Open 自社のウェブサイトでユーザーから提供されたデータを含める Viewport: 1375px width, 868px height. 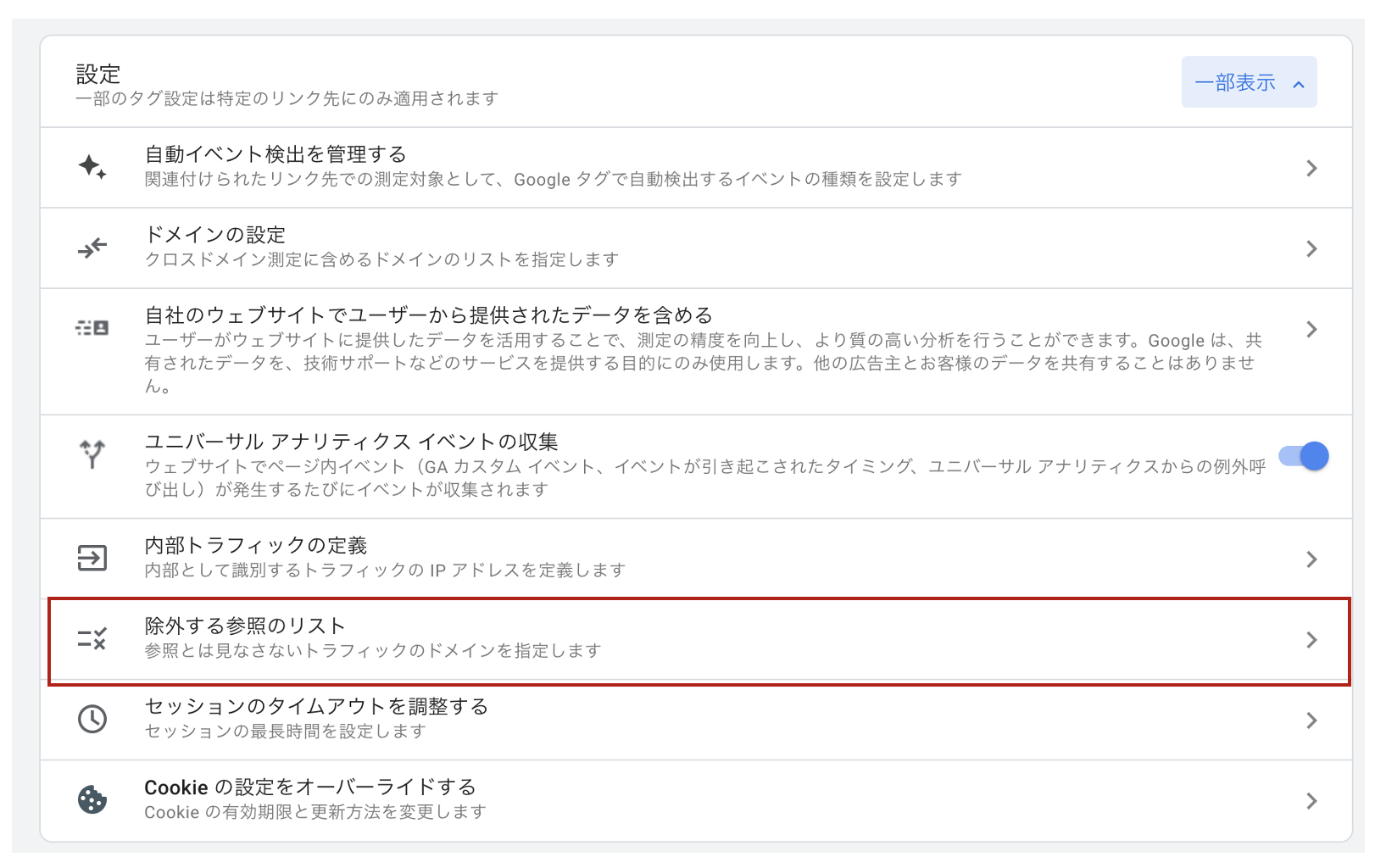coord(696,351)
